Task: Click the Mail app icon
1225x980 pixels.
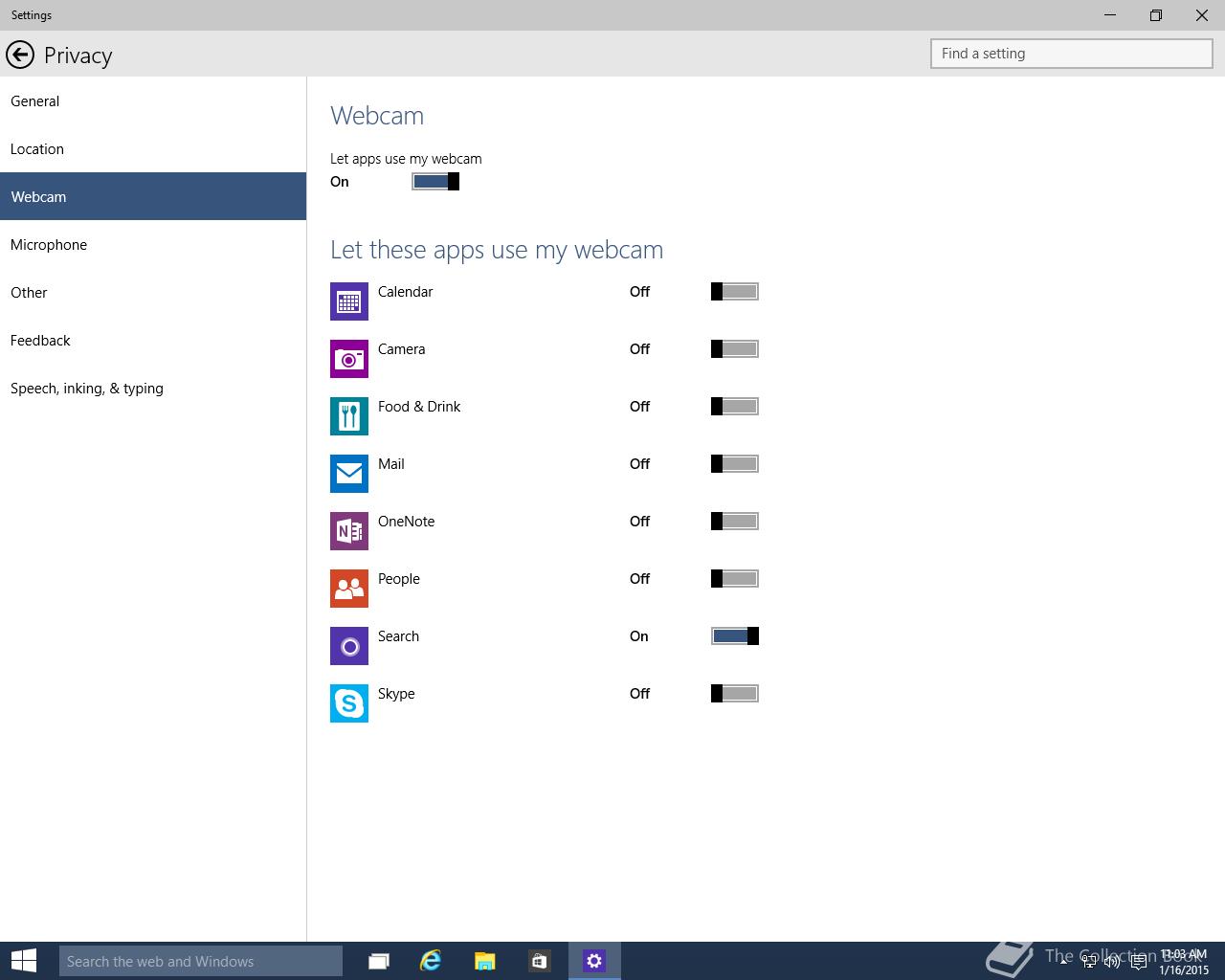Action: [x=349, y=474]
